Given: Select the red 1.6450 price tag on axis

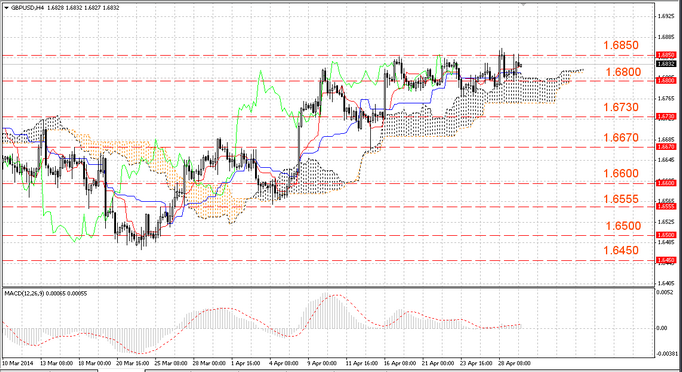Looking at the screenshot, I should pos(665,260).
